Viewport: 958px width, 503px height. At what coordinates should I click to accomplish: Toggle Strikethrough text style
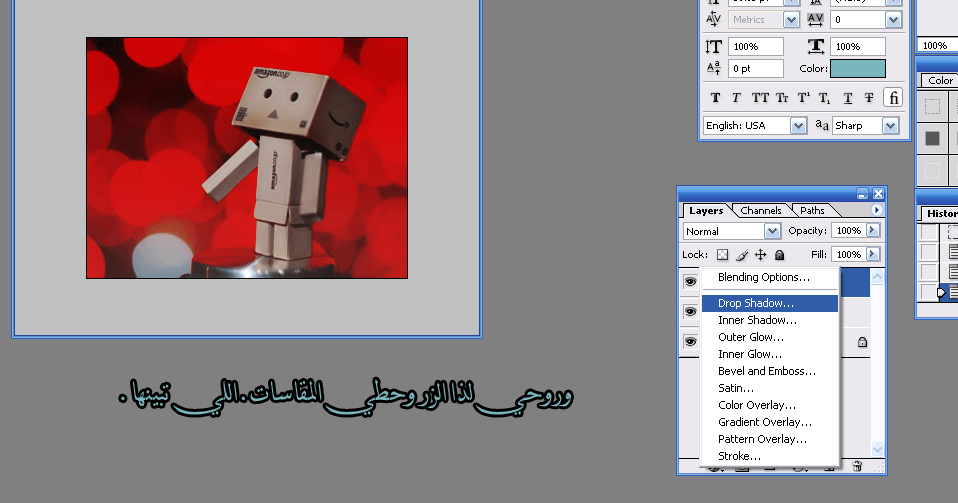click(x=868, y=98)
